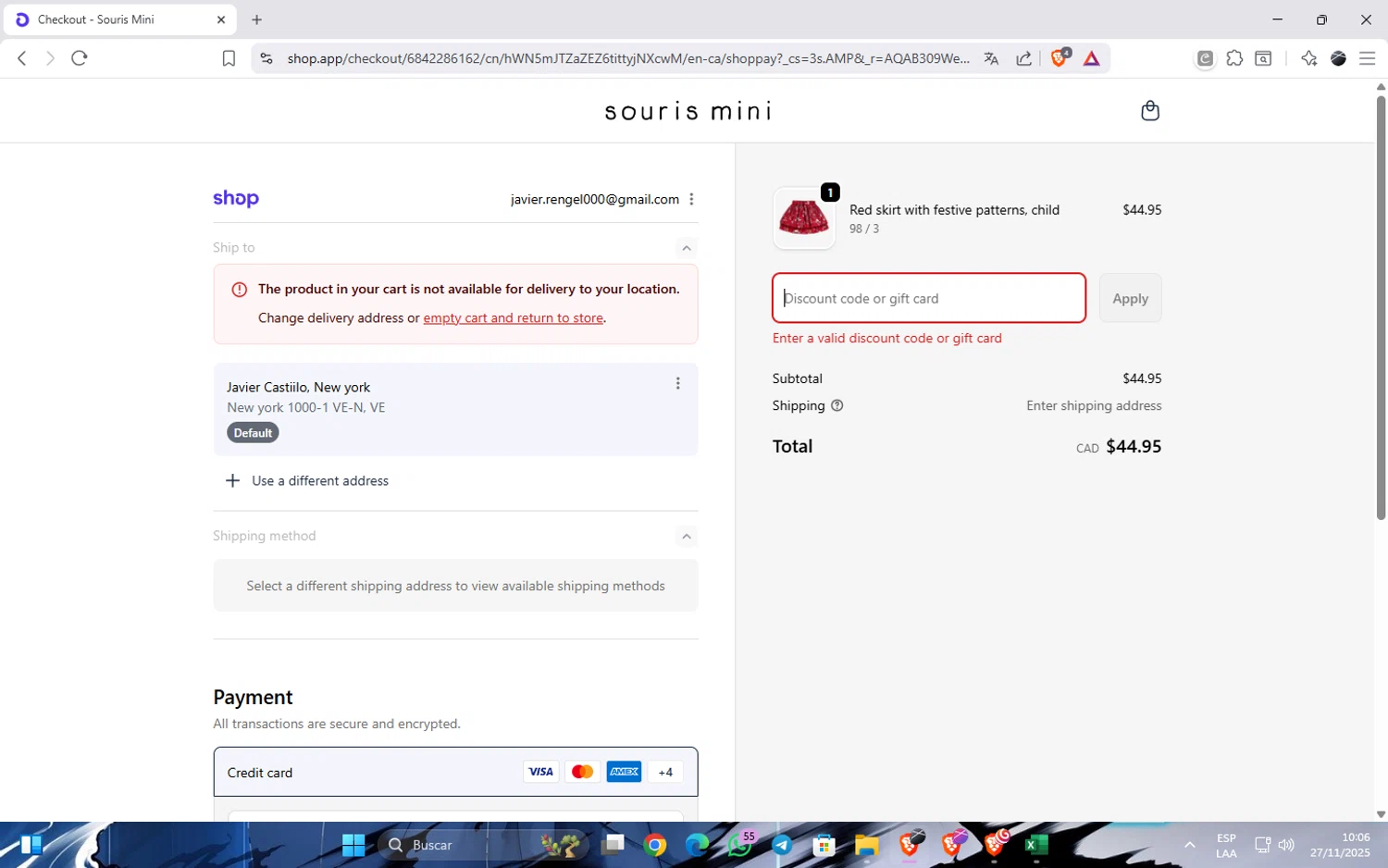This screenshot has height=868, width=1388.
Task: Open File Explorer from taskbar
Action: [866, 845]
